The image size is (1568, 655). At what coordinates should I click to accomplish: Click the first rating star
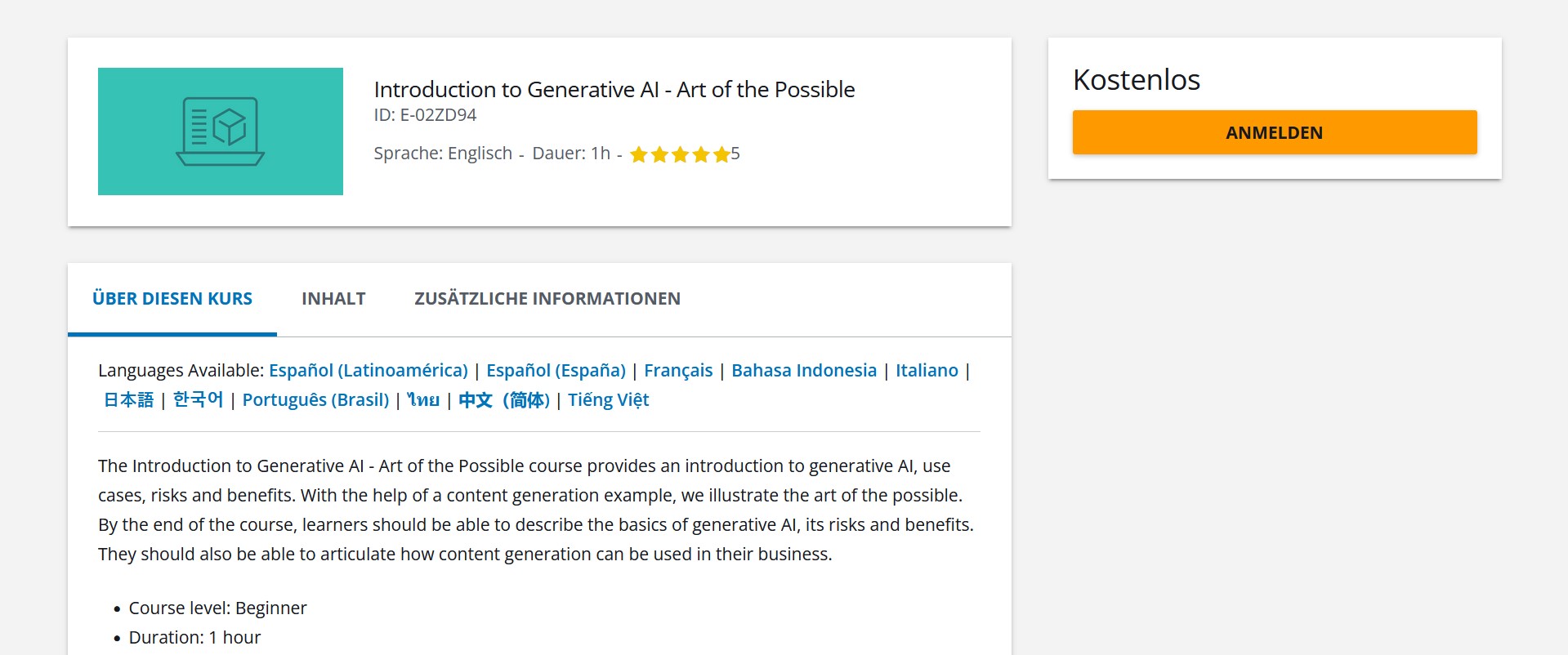coord(641,154)
